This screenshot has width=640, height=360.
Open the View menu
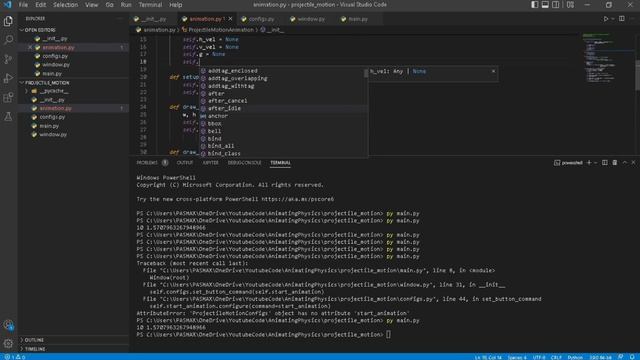point(91,5)
